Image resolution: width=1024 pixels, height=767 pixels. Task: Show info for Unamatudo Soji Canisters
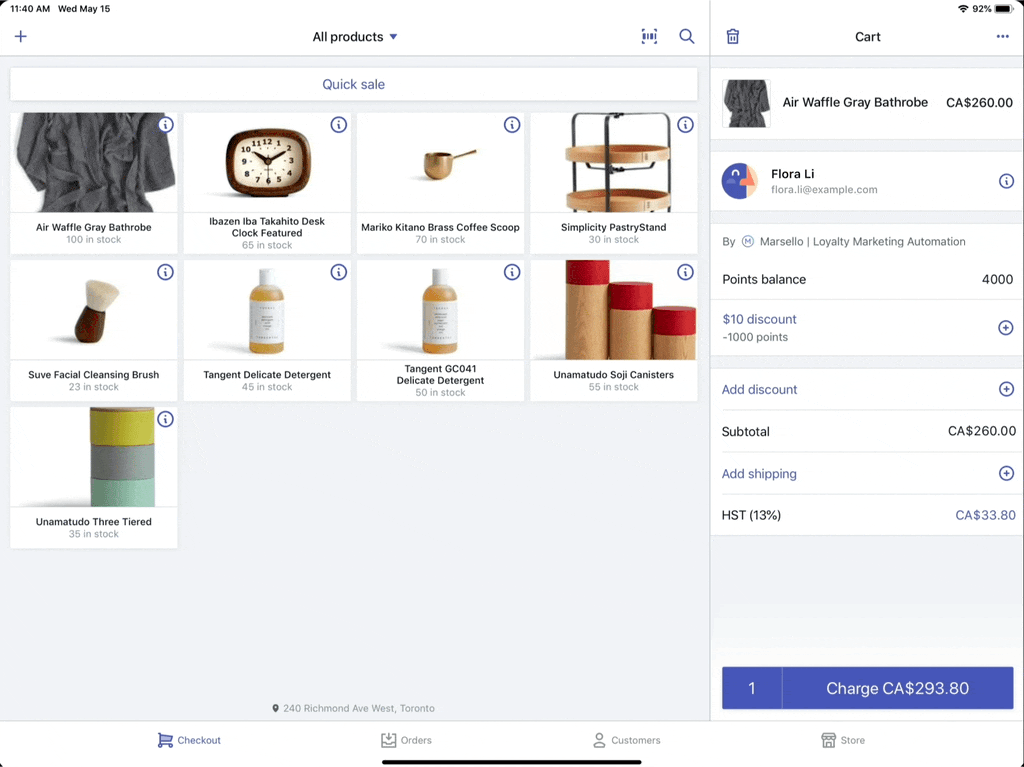pos(685,272)
